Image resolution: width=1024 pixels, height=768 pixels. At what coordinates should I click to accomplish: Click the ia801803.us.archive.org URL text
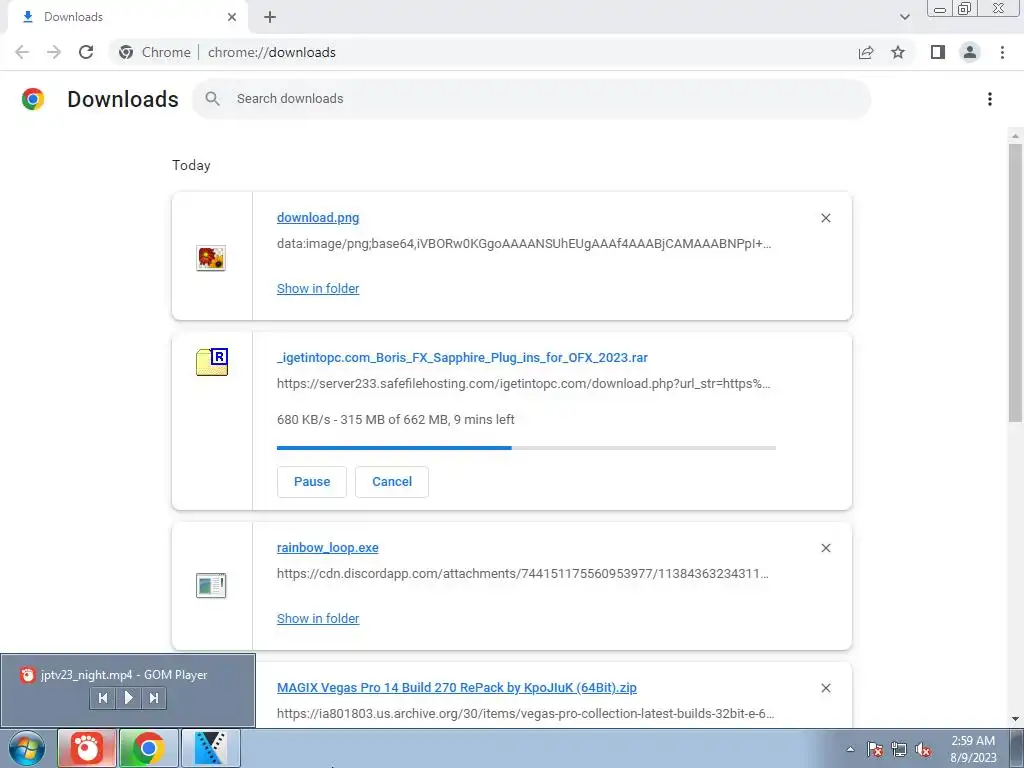click(x=526, y=713)
